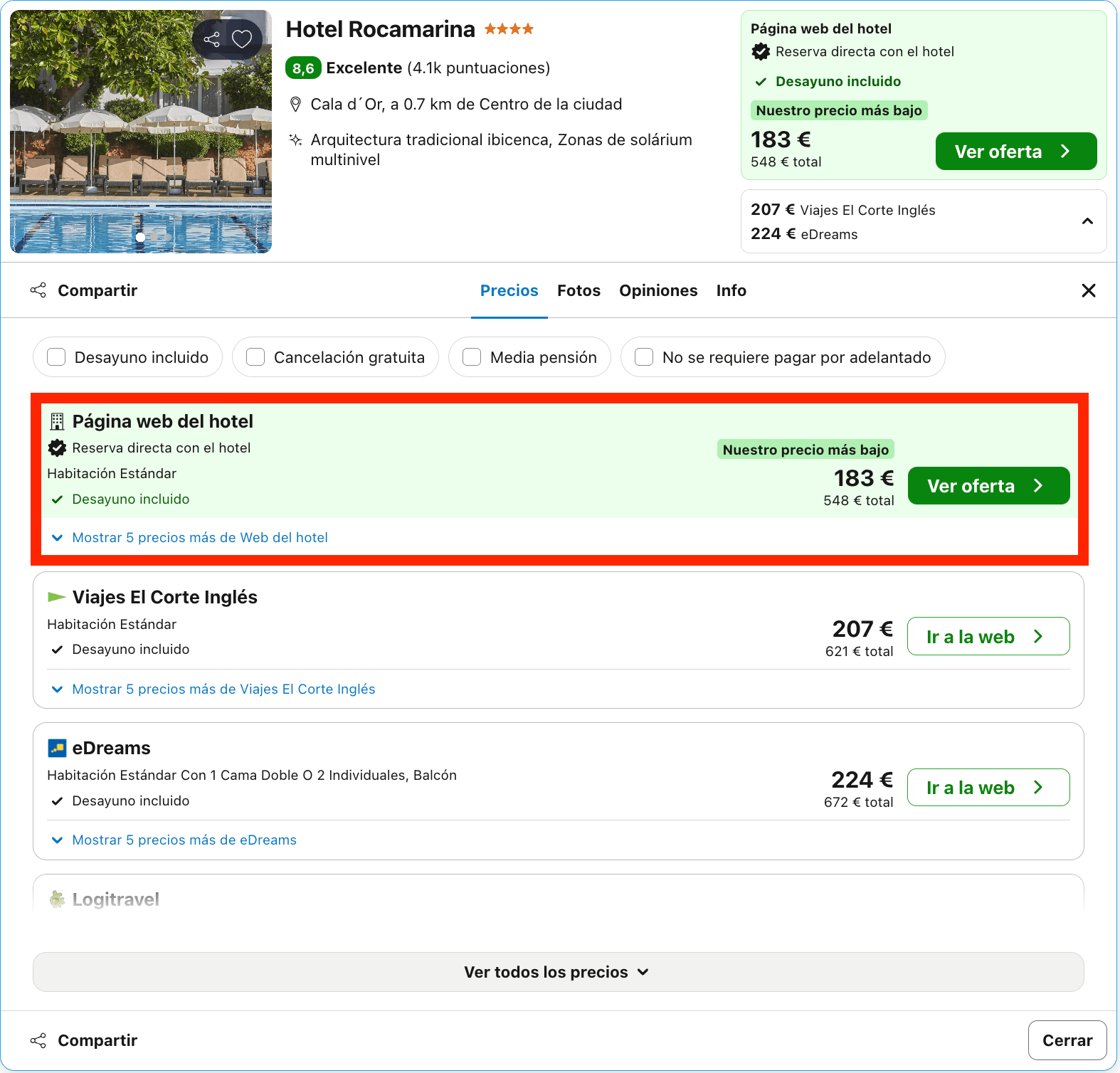This screenshot has height=1073, width=1120.
Task: Click the Cerrar button
Action: pyautogui.click(x=1067, y=1040)
